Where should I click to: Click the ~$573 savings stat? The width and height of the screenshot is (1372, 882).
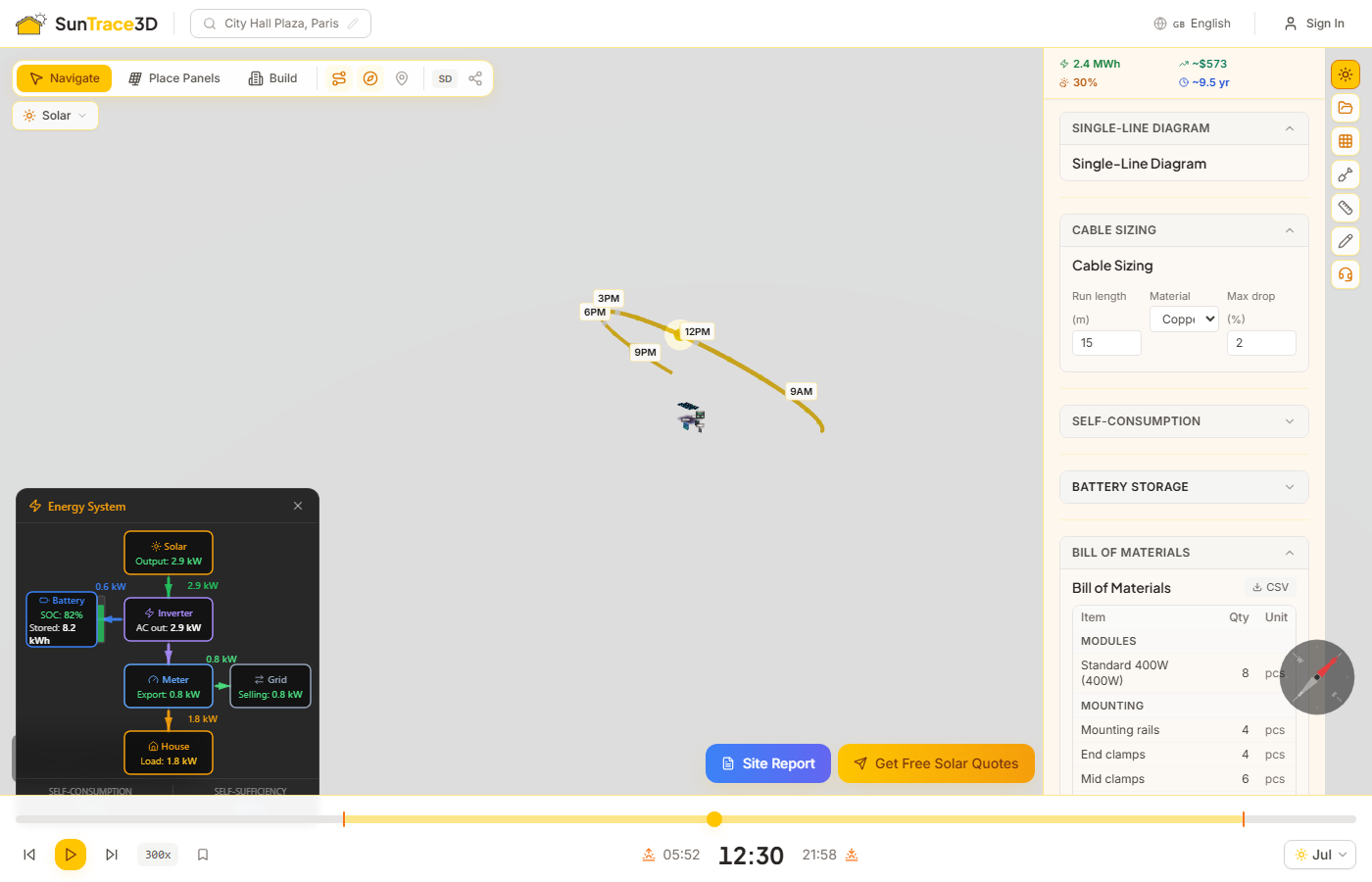(x=1203, y=64)
